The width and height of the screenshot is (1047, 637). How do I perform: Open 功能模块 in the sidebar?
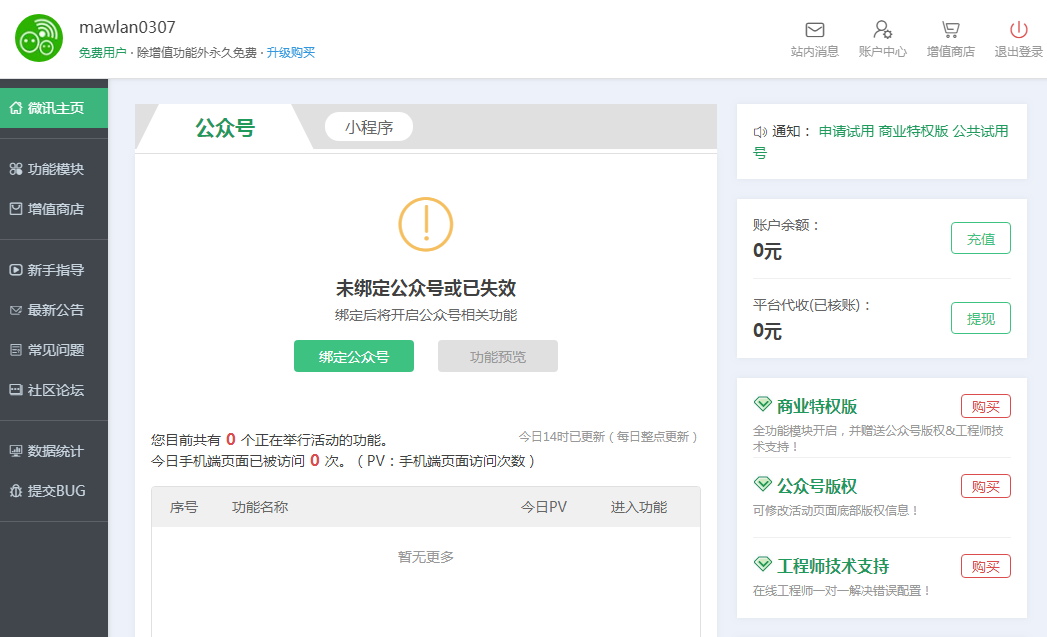tap(54, 169)
